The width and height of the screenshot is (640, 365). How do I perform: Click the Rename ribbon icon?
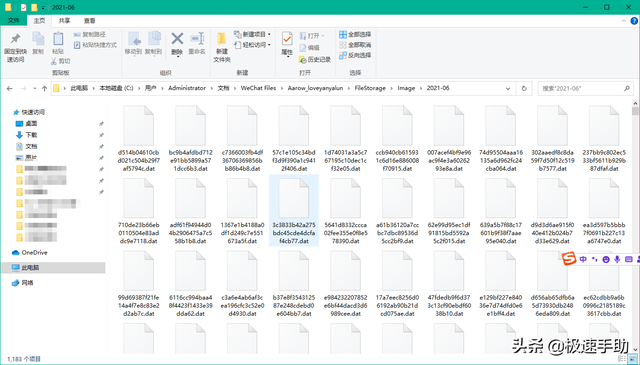click(197, 39)
